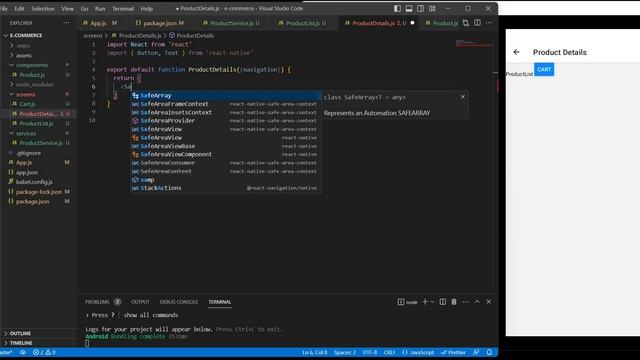Open terminal panel more actions
Image resolution: width=640 pixels, height=360 pixels.
[466, 302]
